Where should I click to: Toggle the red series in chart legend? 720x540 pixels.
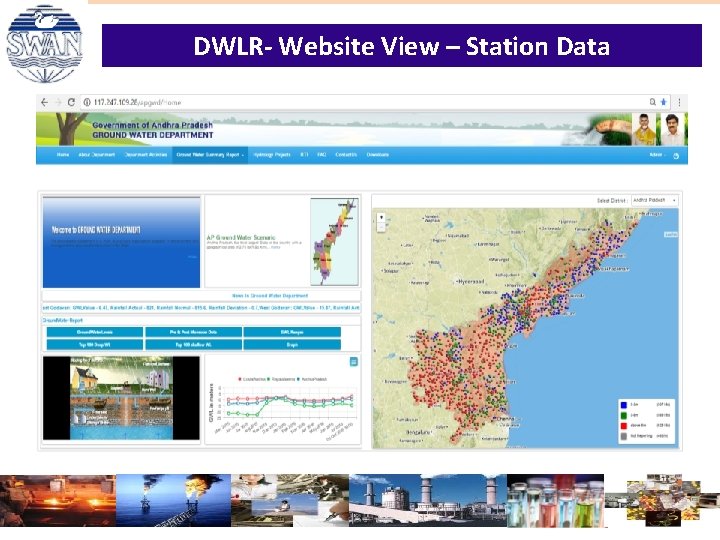click(253, 379)
